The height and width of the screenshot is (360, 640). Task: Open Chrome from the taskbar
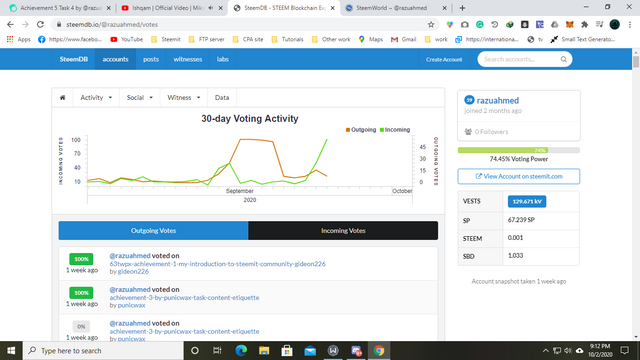click(379, 351)
